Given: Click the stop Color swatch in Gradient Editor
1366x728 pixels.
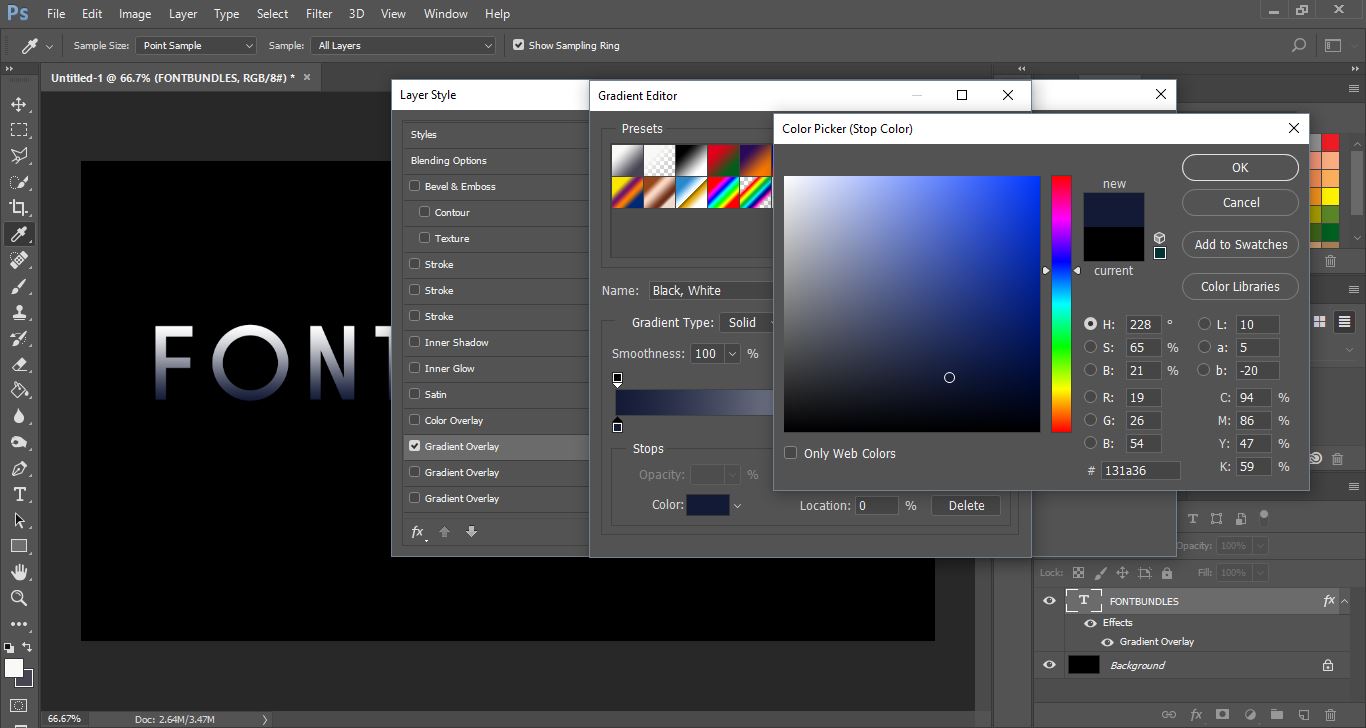Looking at the screenshot, I should [707, 506].
